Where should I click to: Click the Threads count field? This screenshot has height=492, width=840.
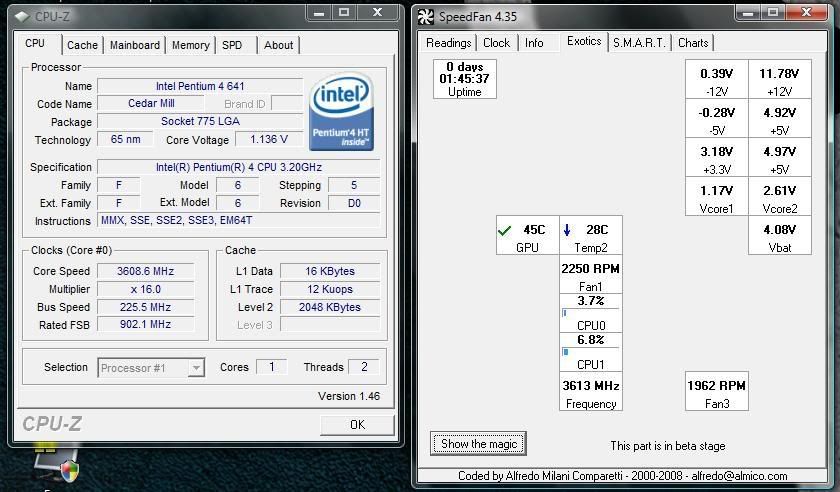tap(364, 367)
